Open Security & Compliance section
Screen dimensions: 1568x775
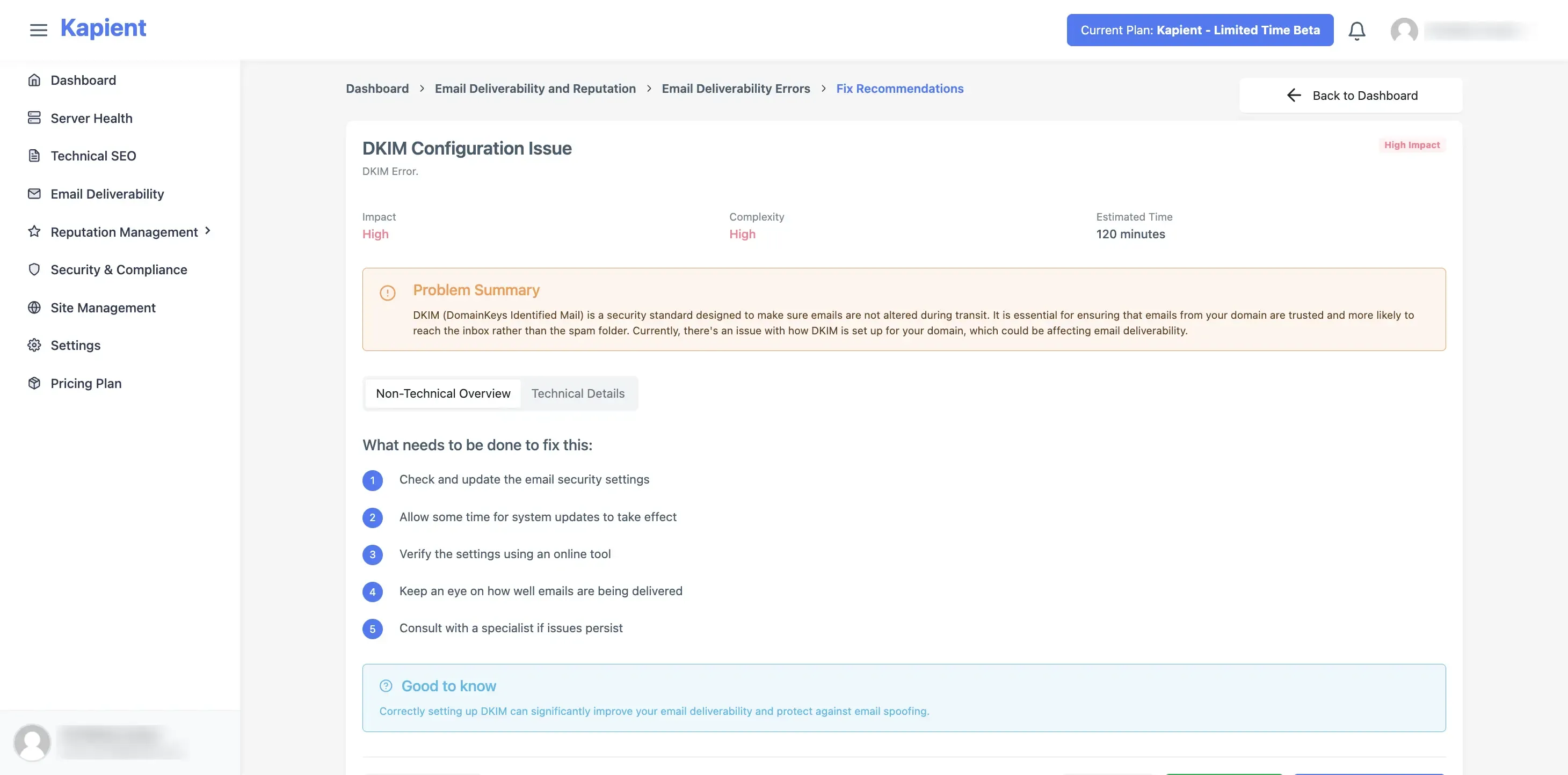point(119,269)
